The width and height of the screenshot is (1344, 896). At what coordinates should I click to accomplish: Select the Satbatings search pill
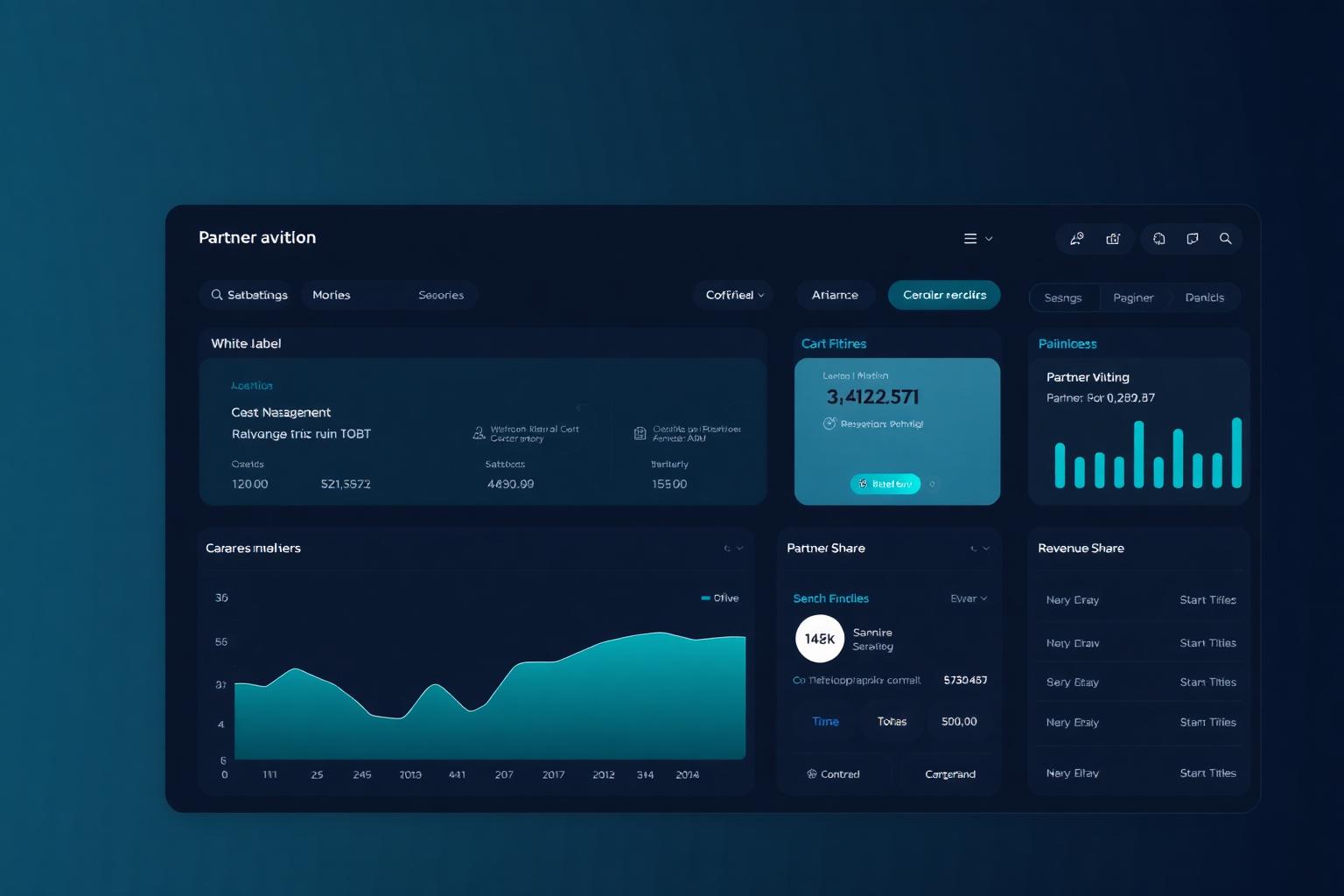(249, 295)
